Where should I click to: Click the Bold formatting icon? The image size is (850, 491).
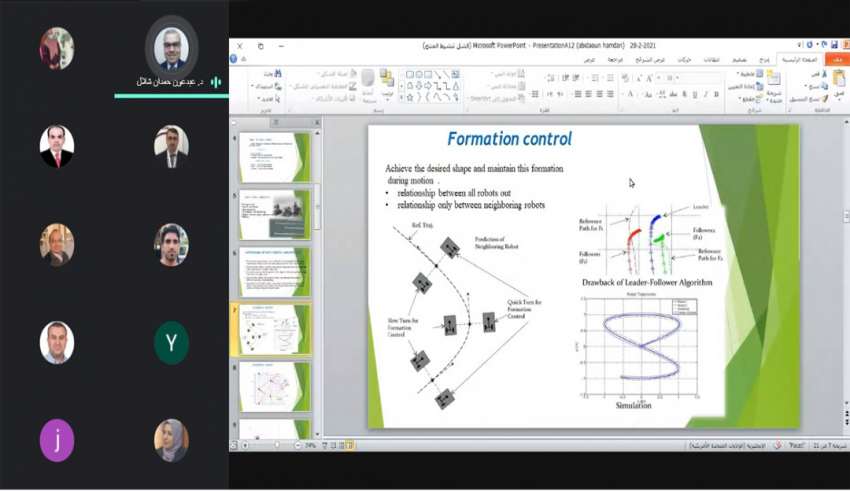(717, 94)
